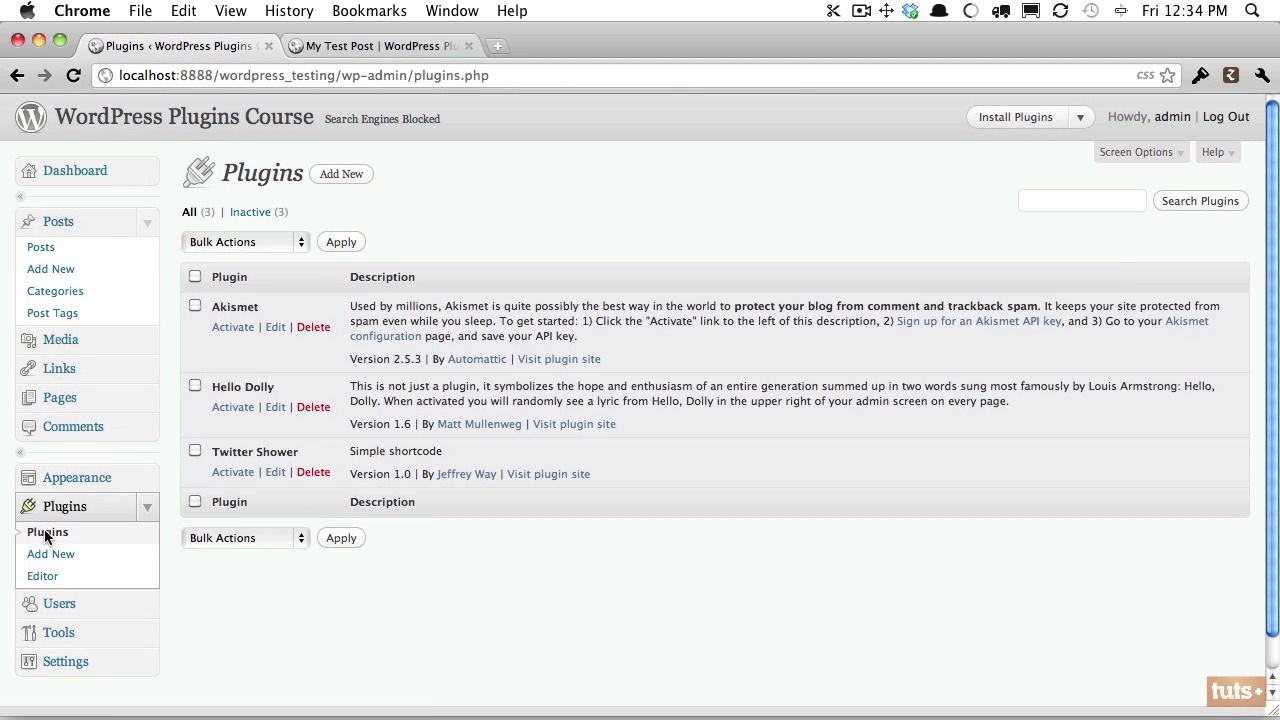The image size is (1280, 720).
Task: Click the Appearance icon in sidebar
Action: click(x=29, y=478)
